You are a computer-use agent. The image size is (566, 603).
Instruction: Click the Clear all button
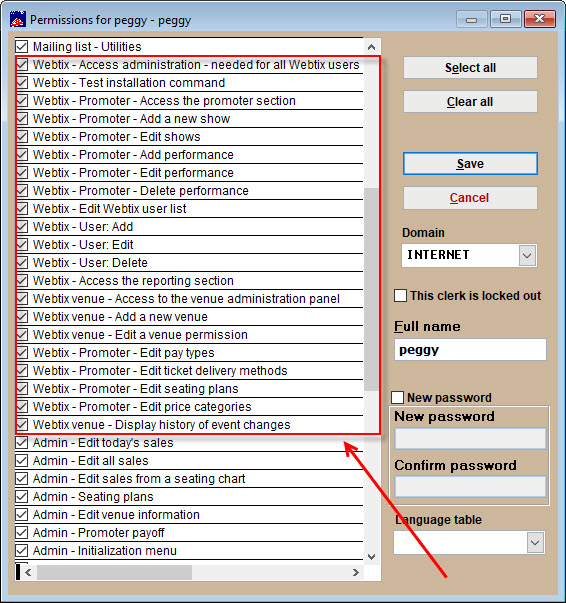coord(470,102)
